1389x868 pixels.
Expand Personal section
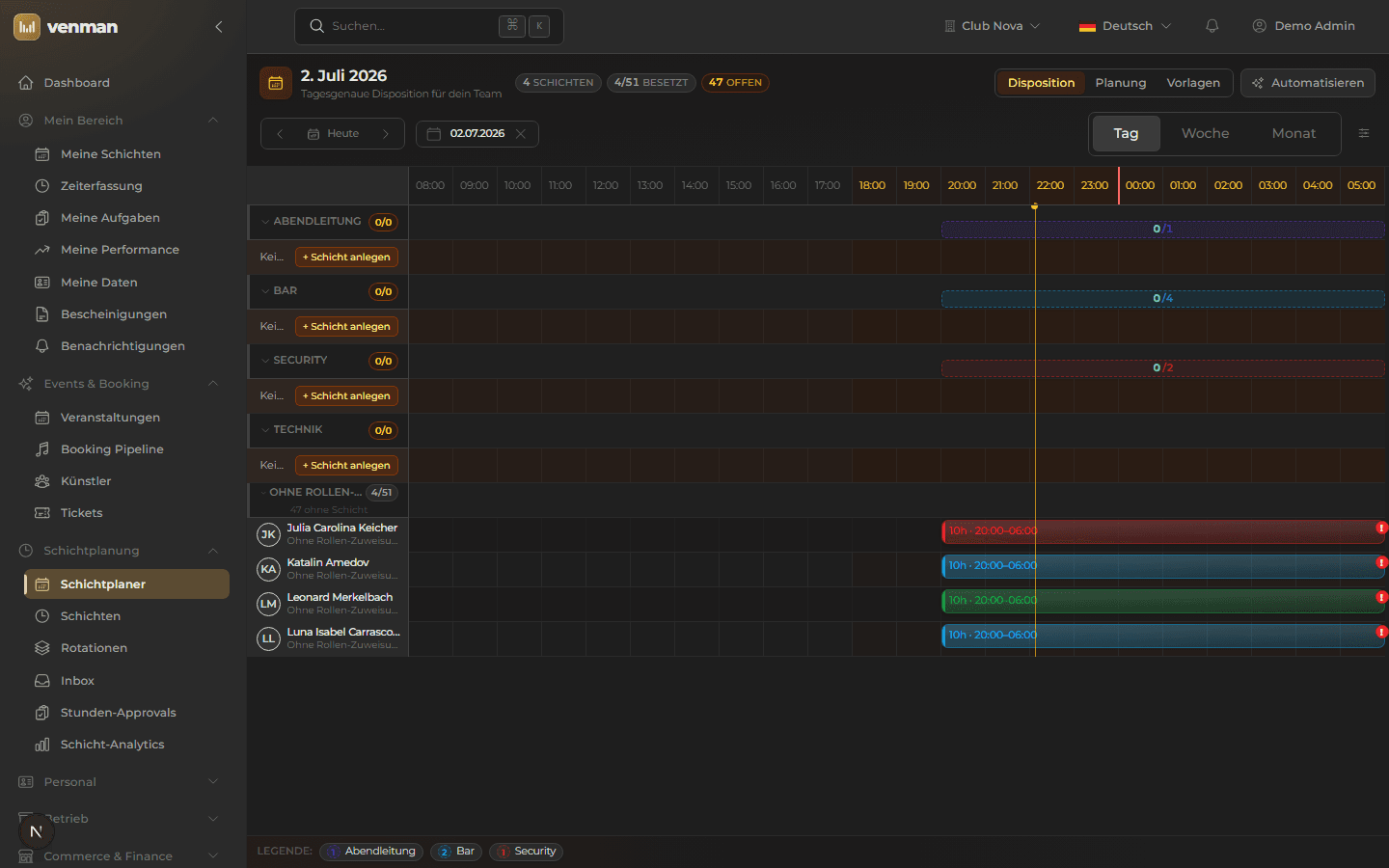[213, 782]
